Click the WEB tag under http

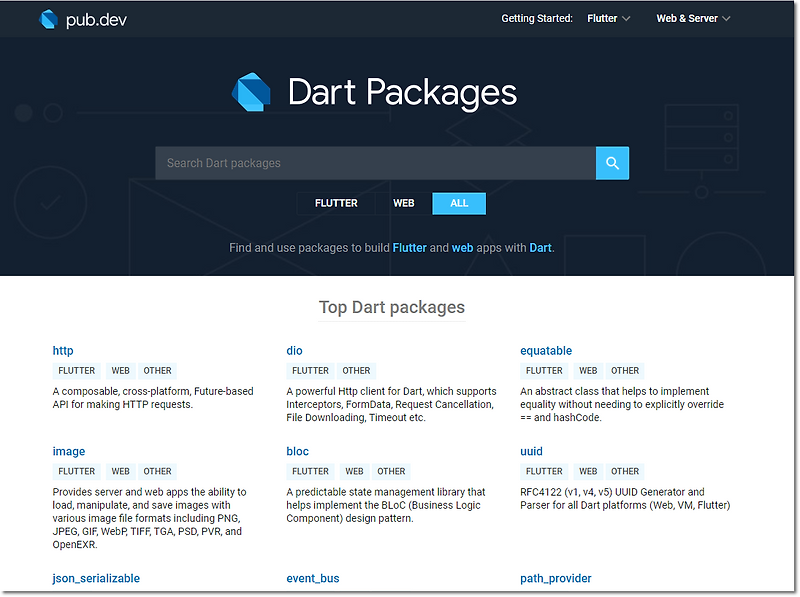120,370
